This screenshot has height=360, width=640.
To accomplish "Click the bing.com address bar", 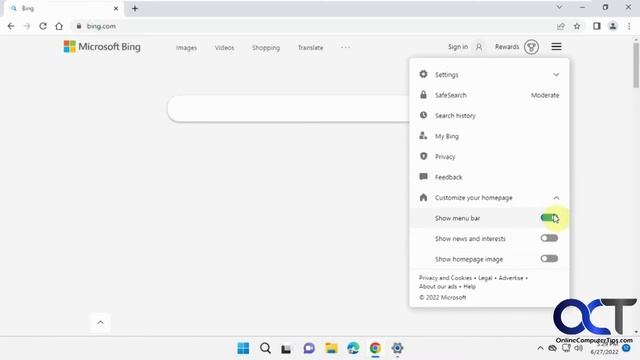I will pos(310,26).
